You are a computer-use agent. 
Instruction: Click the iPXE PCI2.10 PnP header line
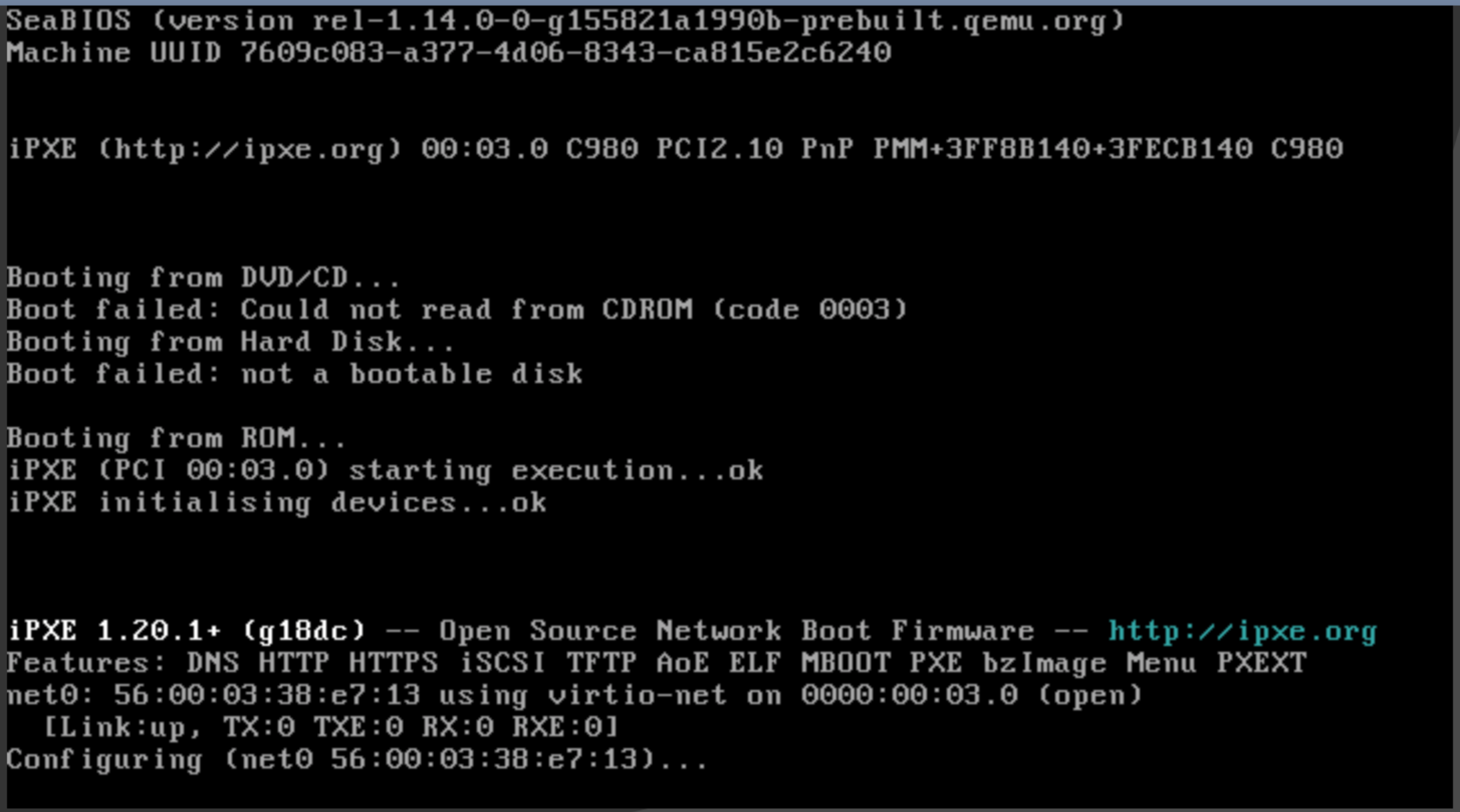pos(676,150)
